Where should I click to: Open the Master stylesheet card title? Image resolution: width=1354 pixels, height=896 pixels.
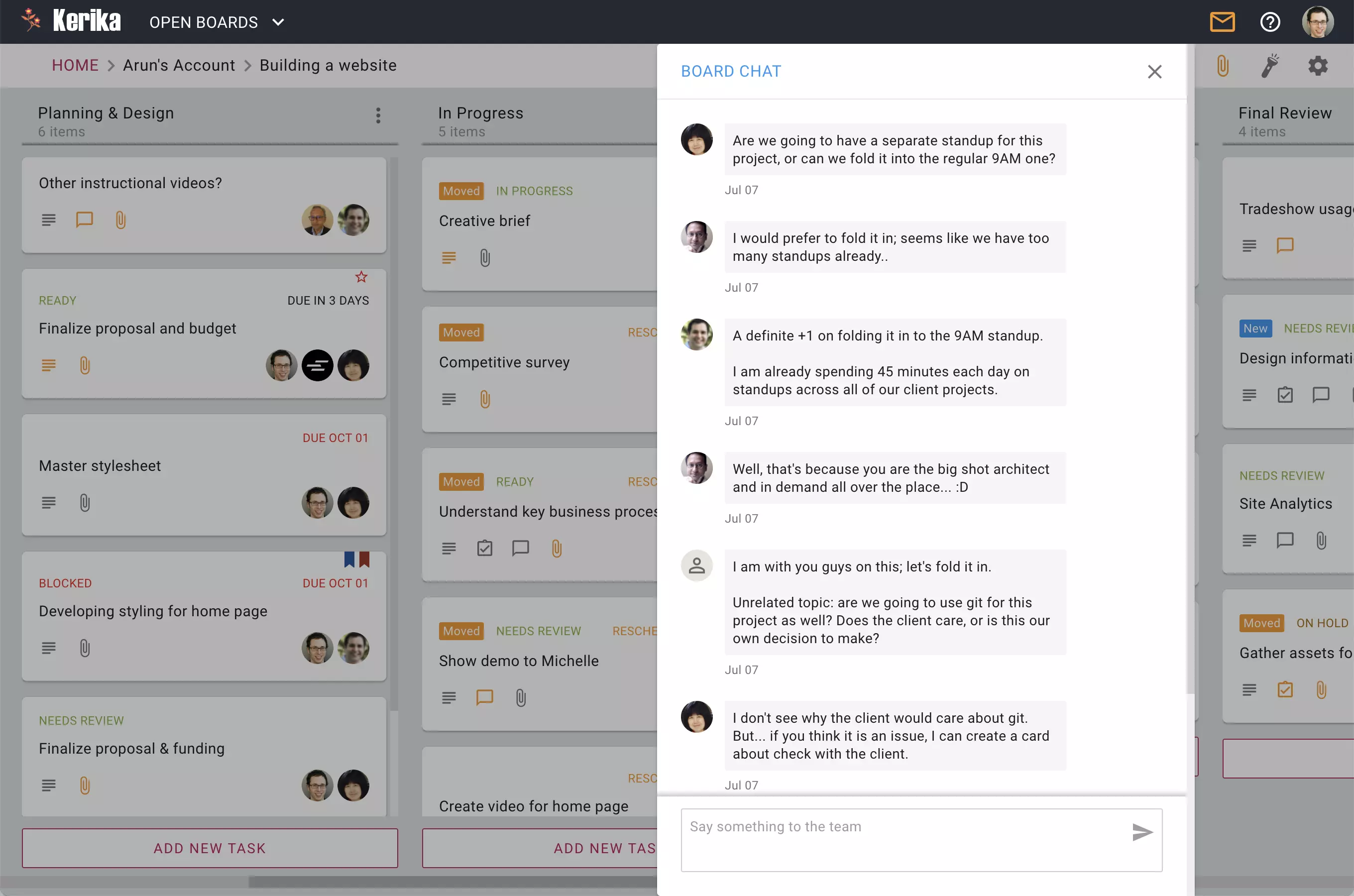100,466
